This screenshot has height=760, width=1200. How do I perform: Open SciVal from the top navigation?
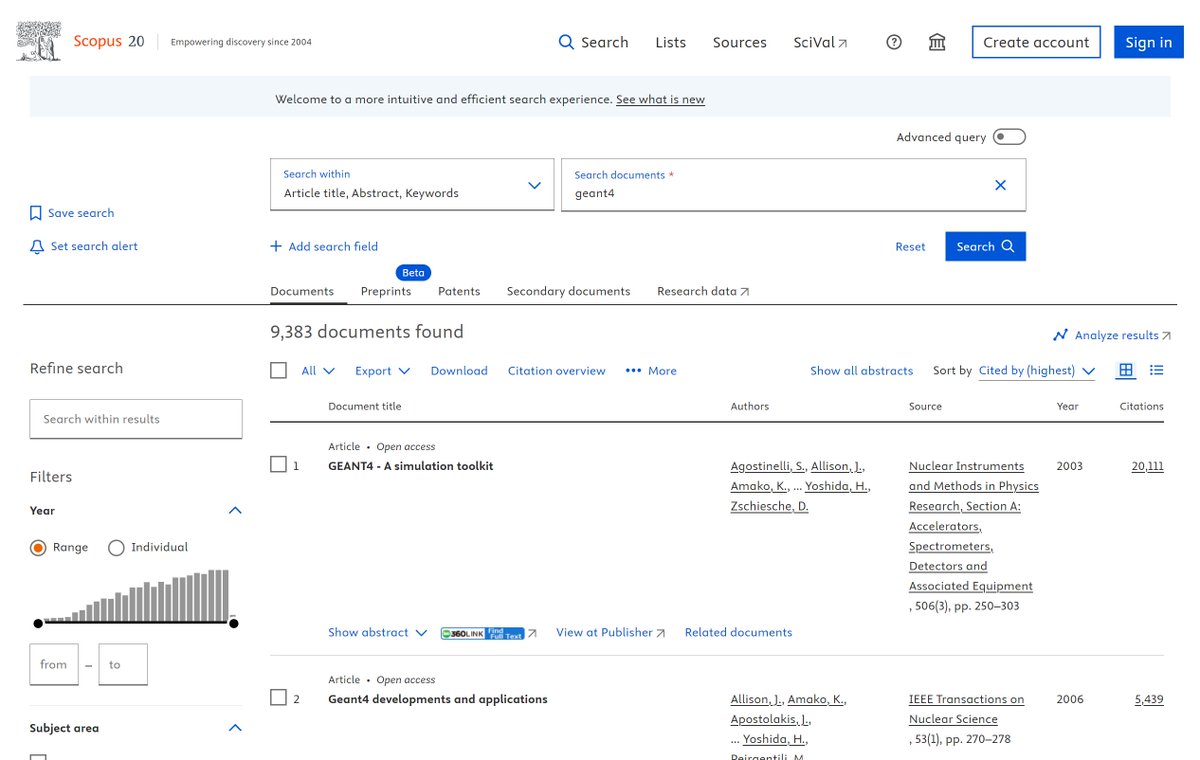click(x=820, y=42)
